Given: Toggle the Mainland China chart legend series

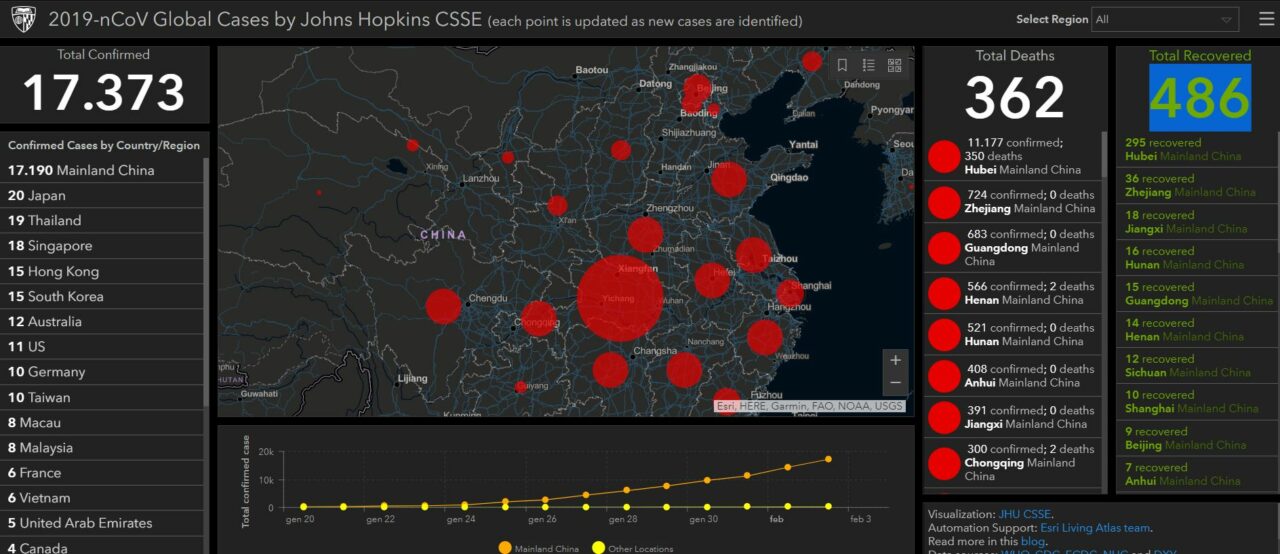Looking at the screenshot, I should click(x=538, y=548).
